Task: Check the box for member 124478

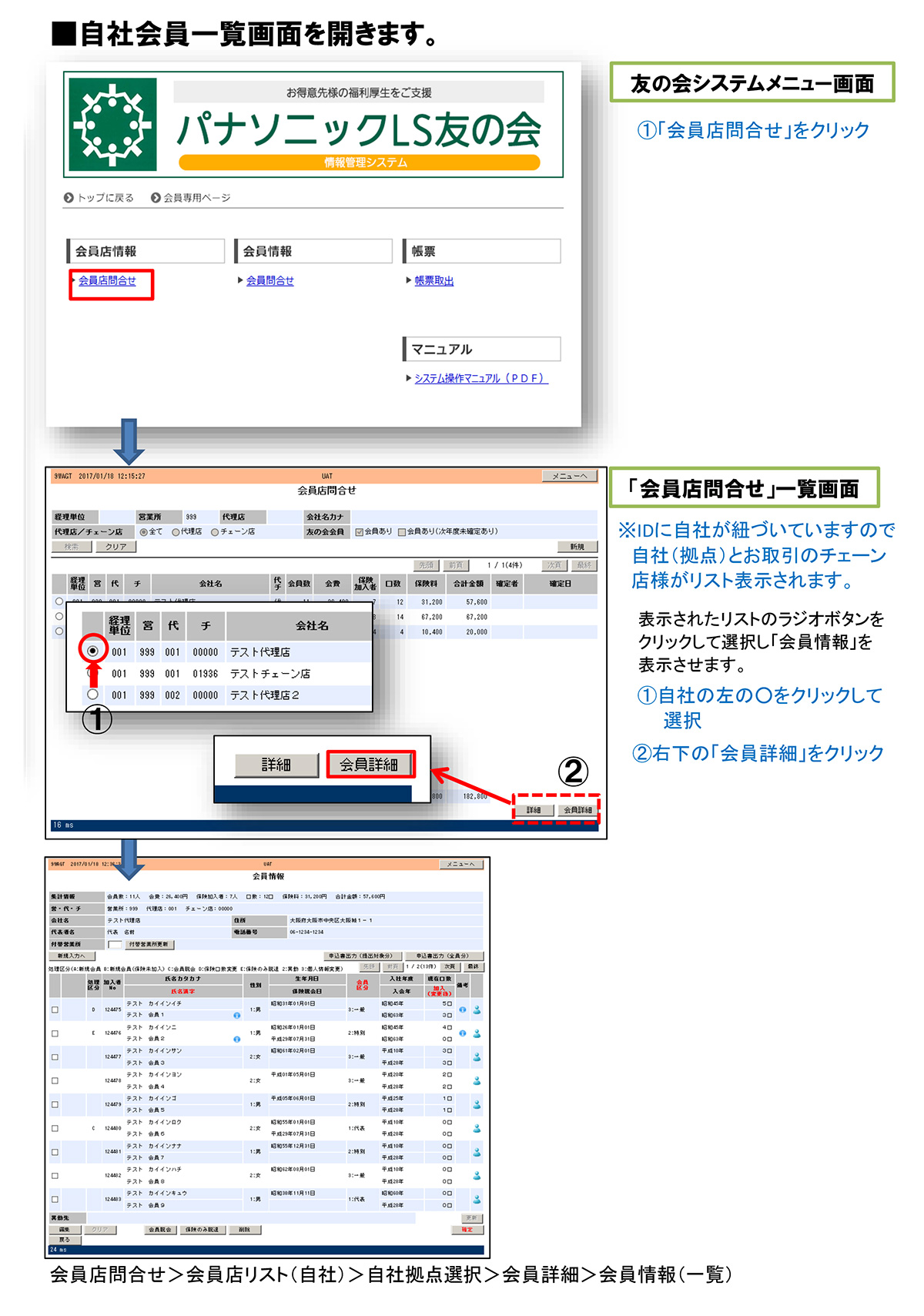Action: (55, 1081)
